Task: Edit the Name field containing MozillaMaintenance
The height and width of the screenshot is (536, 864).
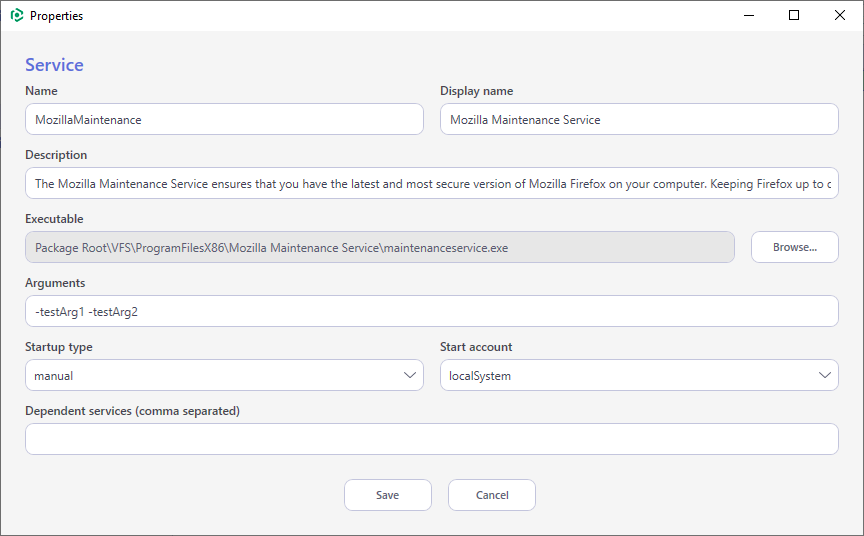Action: pos(224,119)
